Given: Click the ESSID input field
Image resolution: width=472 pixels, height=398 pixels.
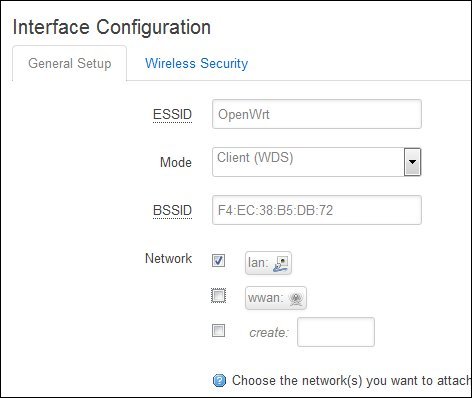Looking at the screenshot, I should pos(317,114).
